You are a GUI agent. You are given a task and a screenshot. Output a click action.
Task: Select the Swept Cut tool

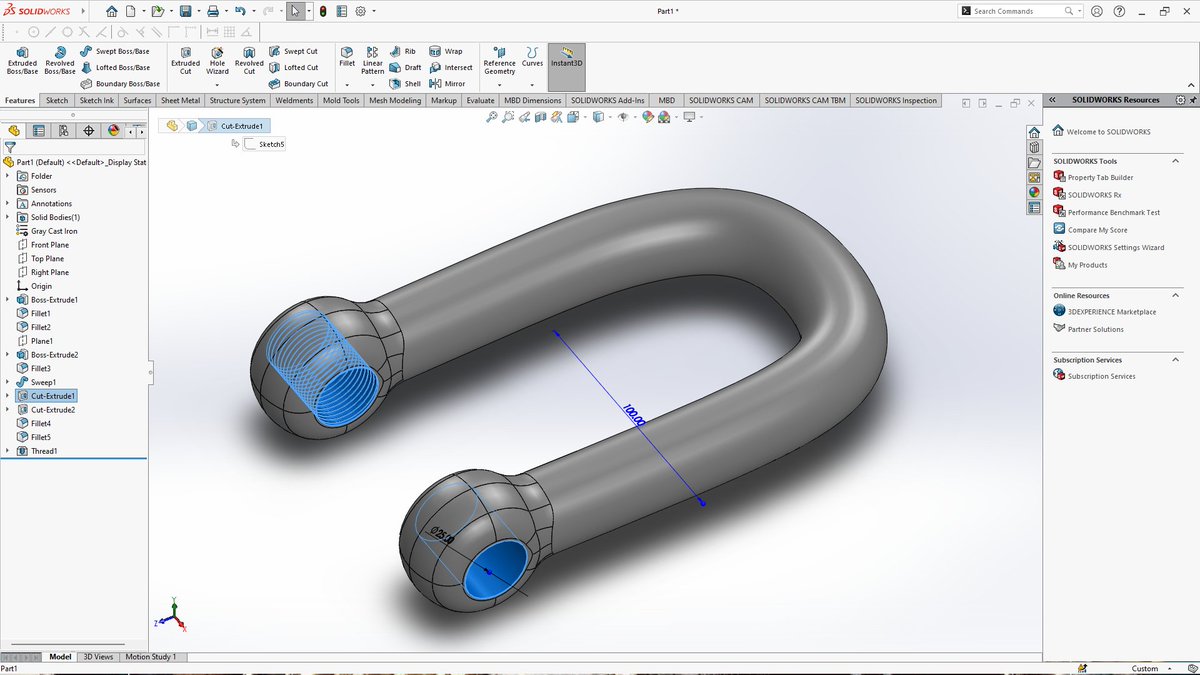pyautogui.click(x=293, y=51)
